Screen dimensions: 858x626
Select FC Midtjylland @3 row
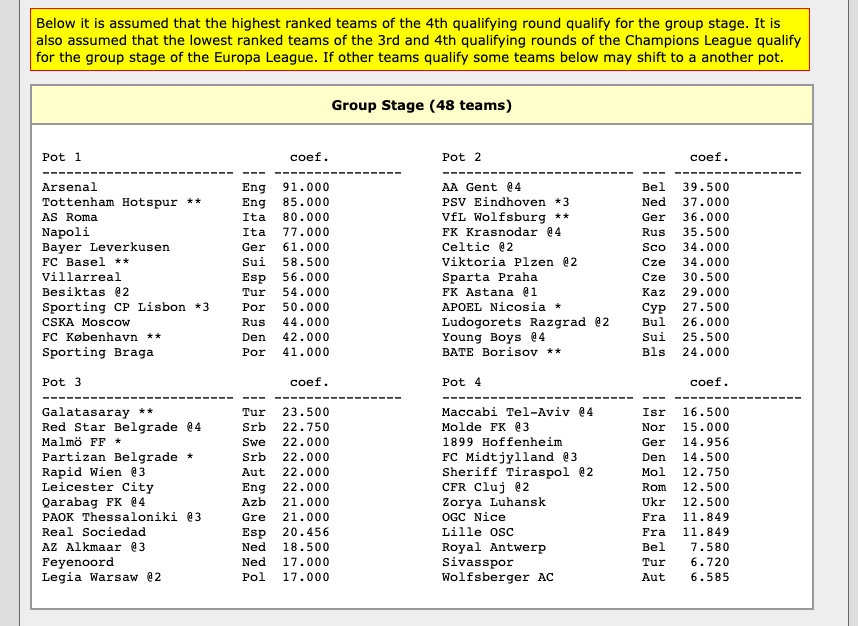pyautogui.click(x=585, y=457)
